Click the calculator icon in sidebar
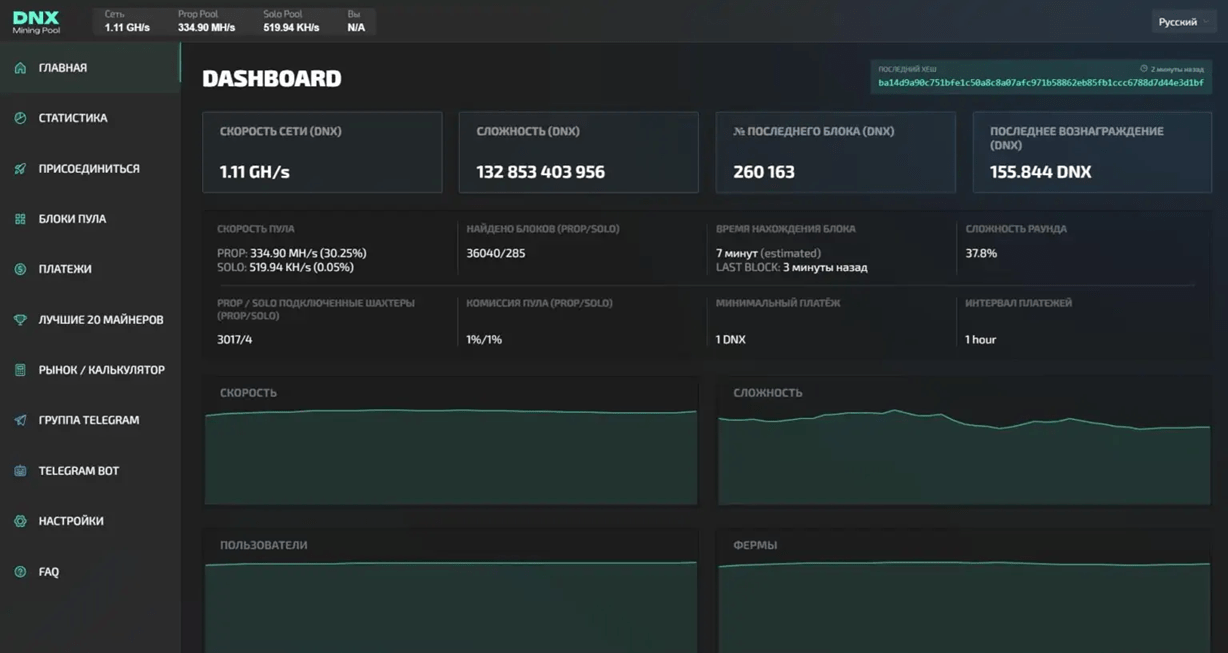The width and height of the screenshot is (1228, 653). (x=20, y=370)
